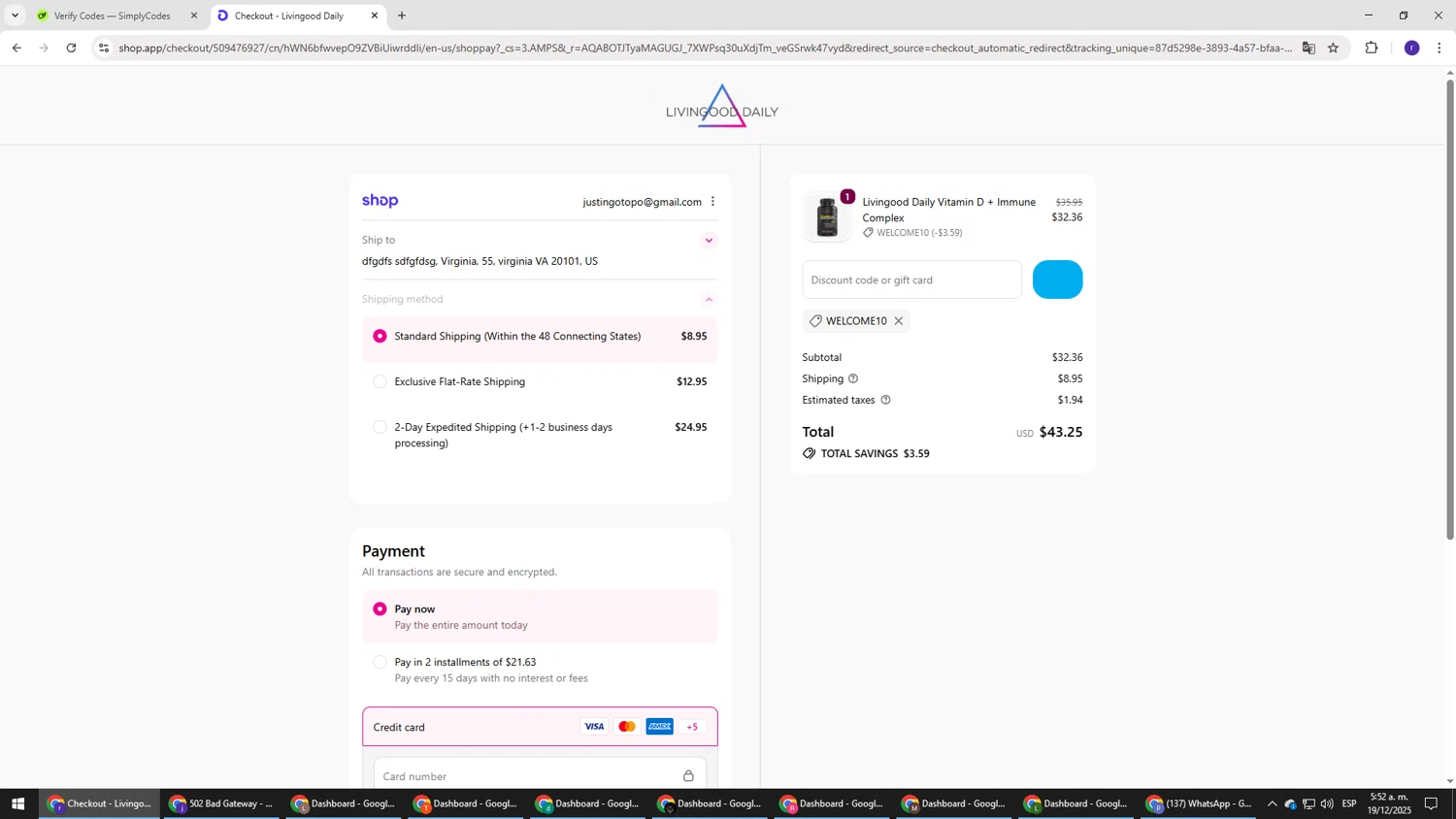This screenshot has height=819, width=1456.
Task: Open Chrome's three-dot menu
Action: point(1439,48)
